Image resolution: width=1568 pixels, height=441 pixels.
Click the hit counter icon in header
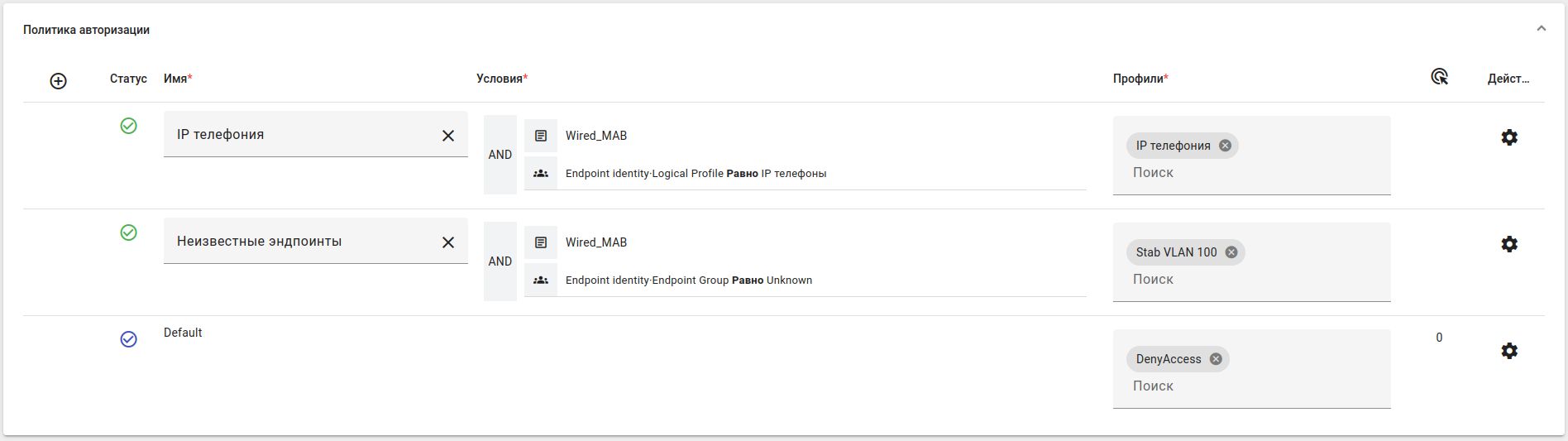[x=1439, y=77]
